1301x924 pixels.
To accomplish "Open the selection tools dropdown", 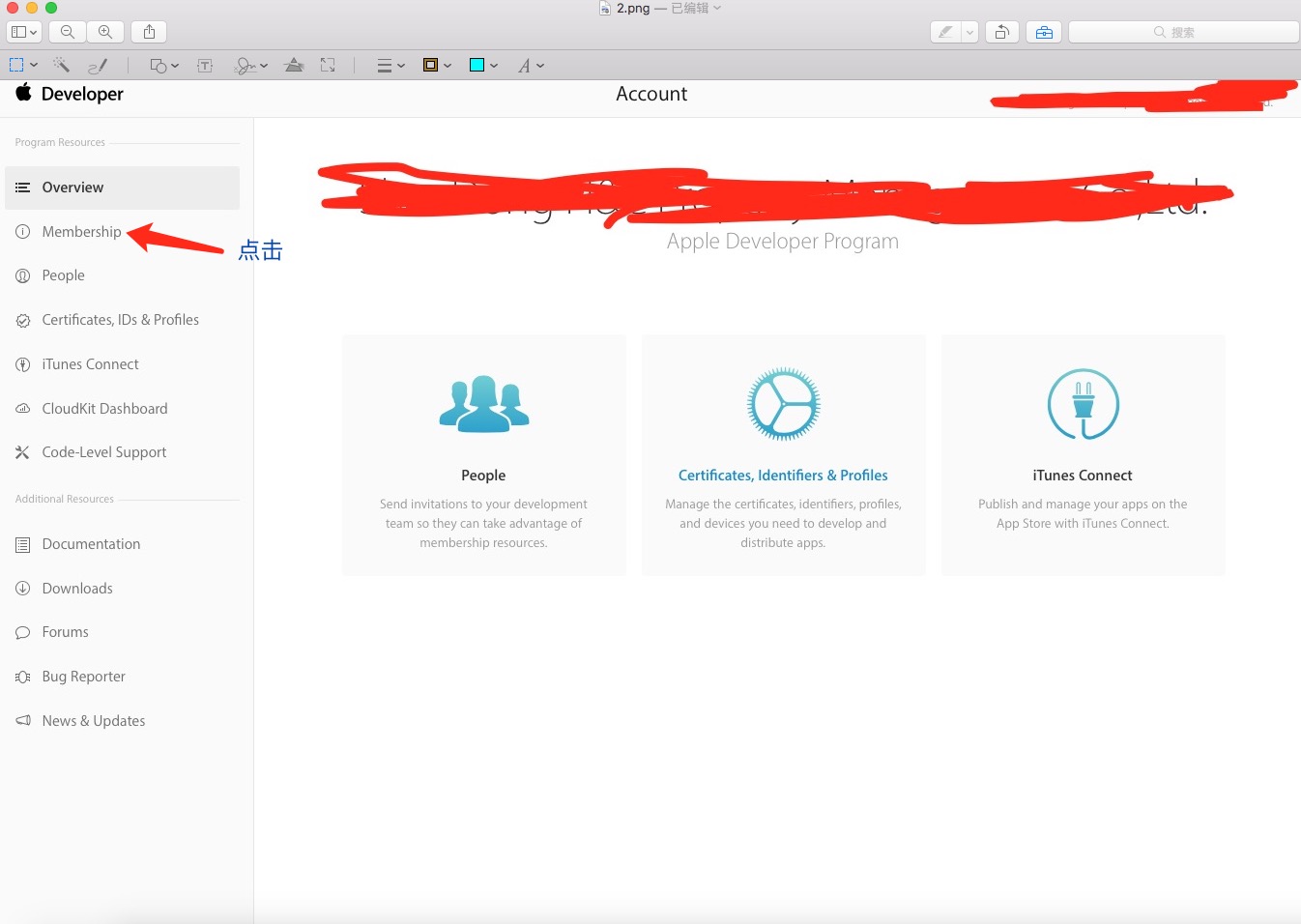I will click(23, 66).
